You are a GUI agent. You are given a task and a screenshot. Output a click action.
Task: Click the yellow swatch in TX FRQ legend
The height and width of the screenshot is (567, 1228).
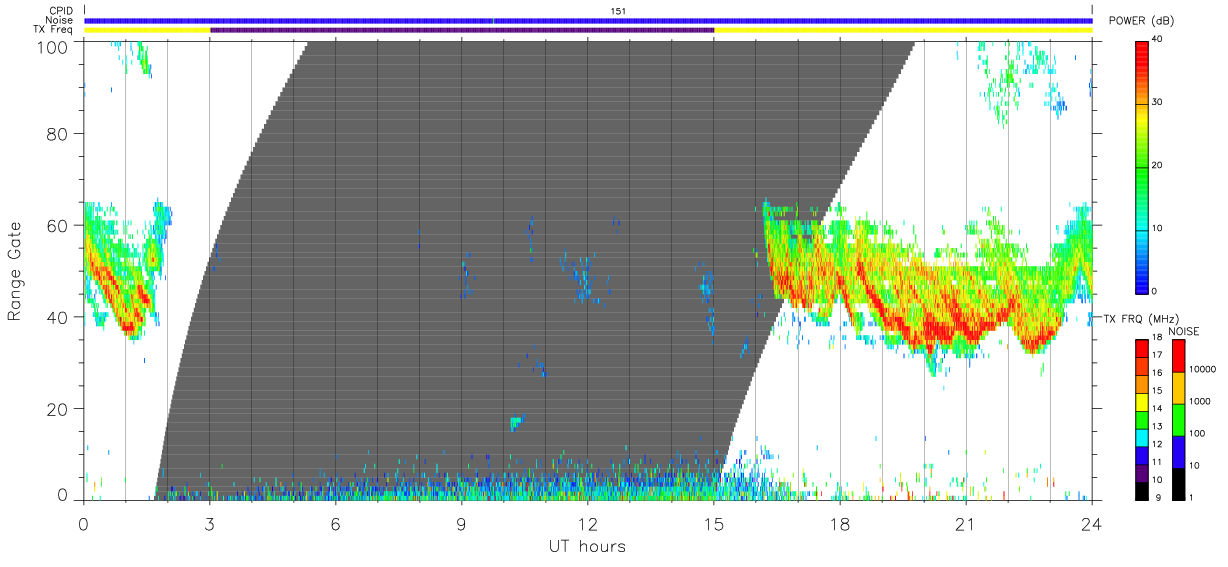(x=1141, y=401)
